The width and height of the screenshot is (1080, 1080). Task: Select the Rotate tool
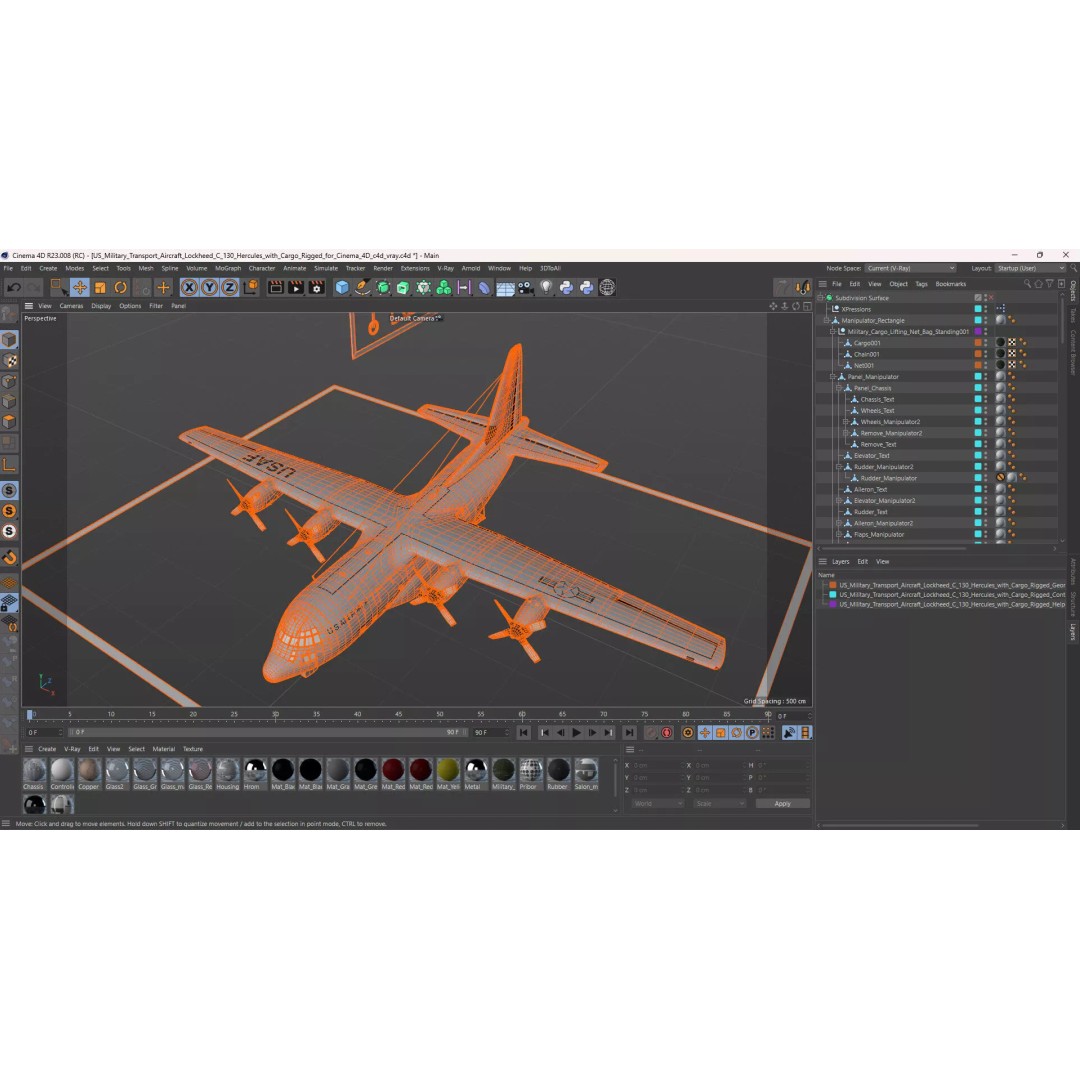point(121,287)
